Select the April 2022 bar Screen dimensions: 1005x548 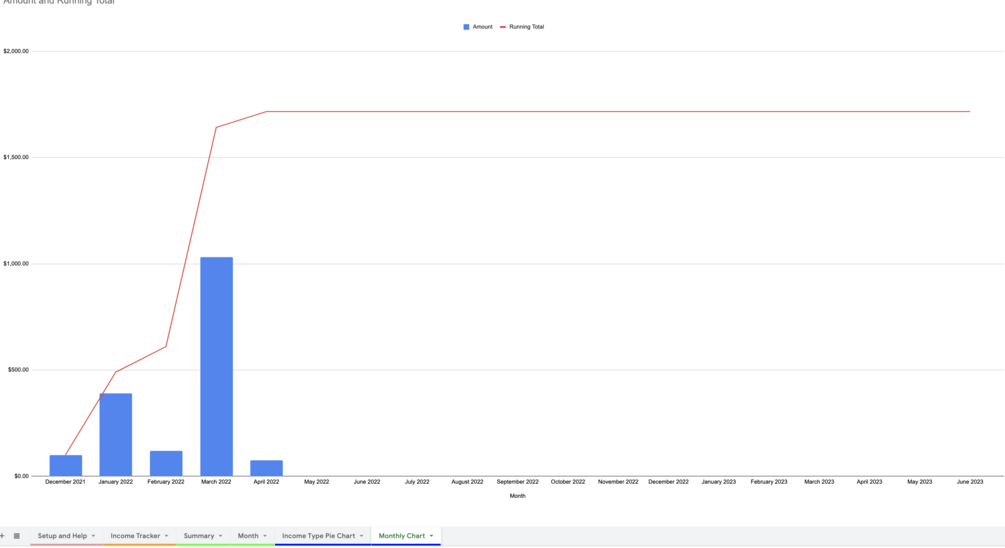click(x=267, y=469)
